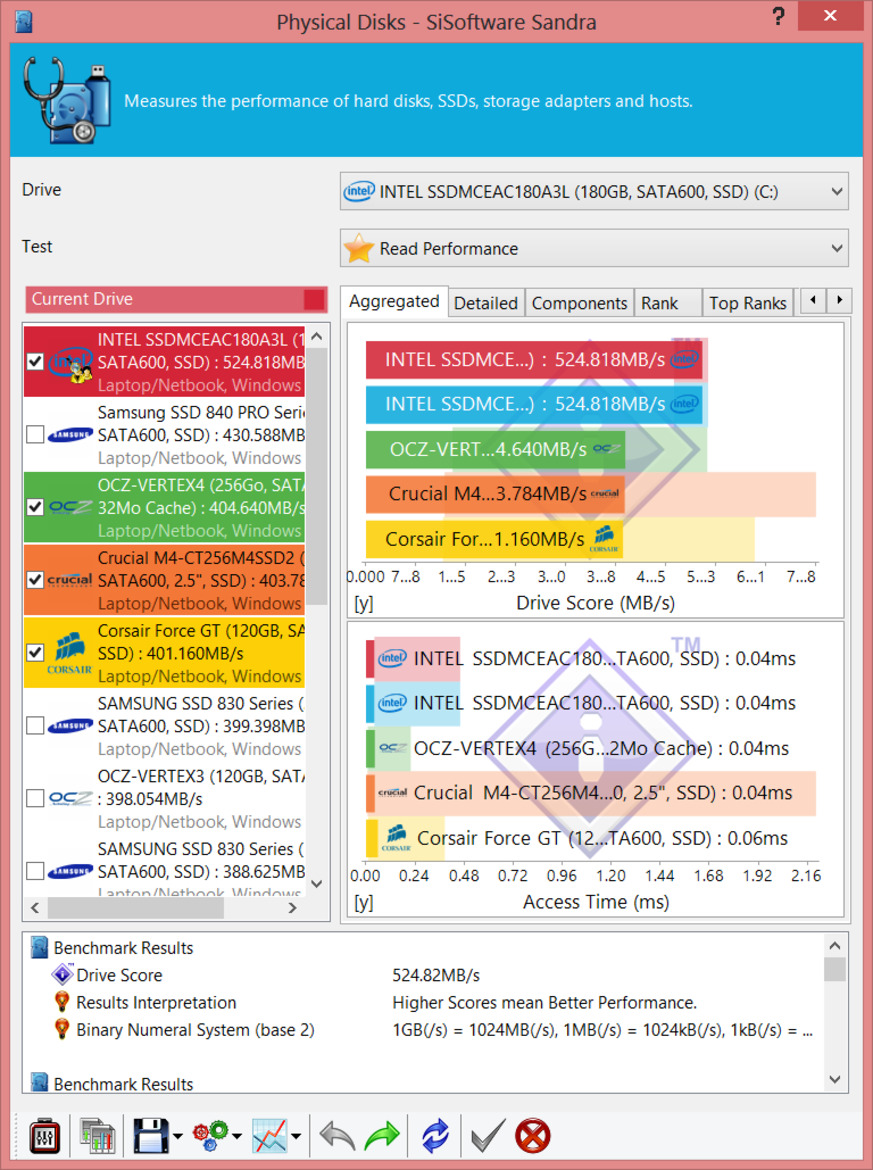This screenshot has height=1170, width=873.
Task: Uncheck the Corsair Force GT checkbox
Action: [34, 653]
